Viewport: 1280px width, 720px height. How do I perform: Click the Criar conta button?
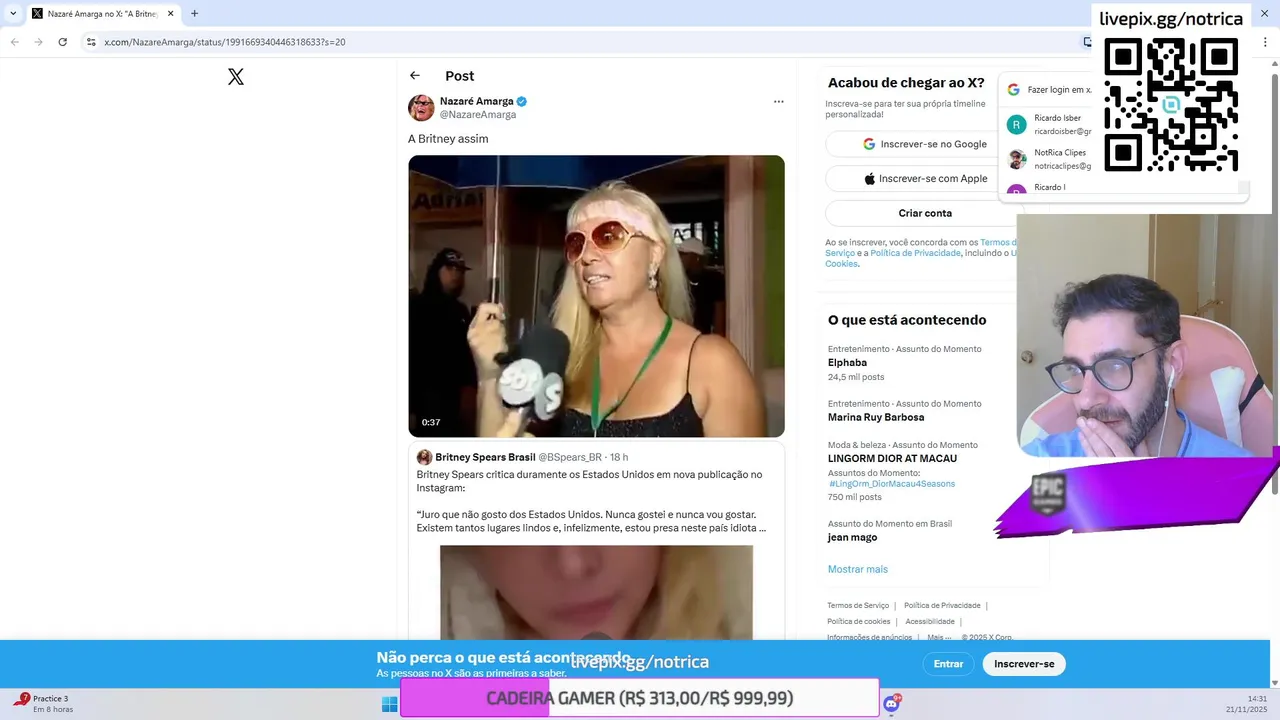pos(924,213)
